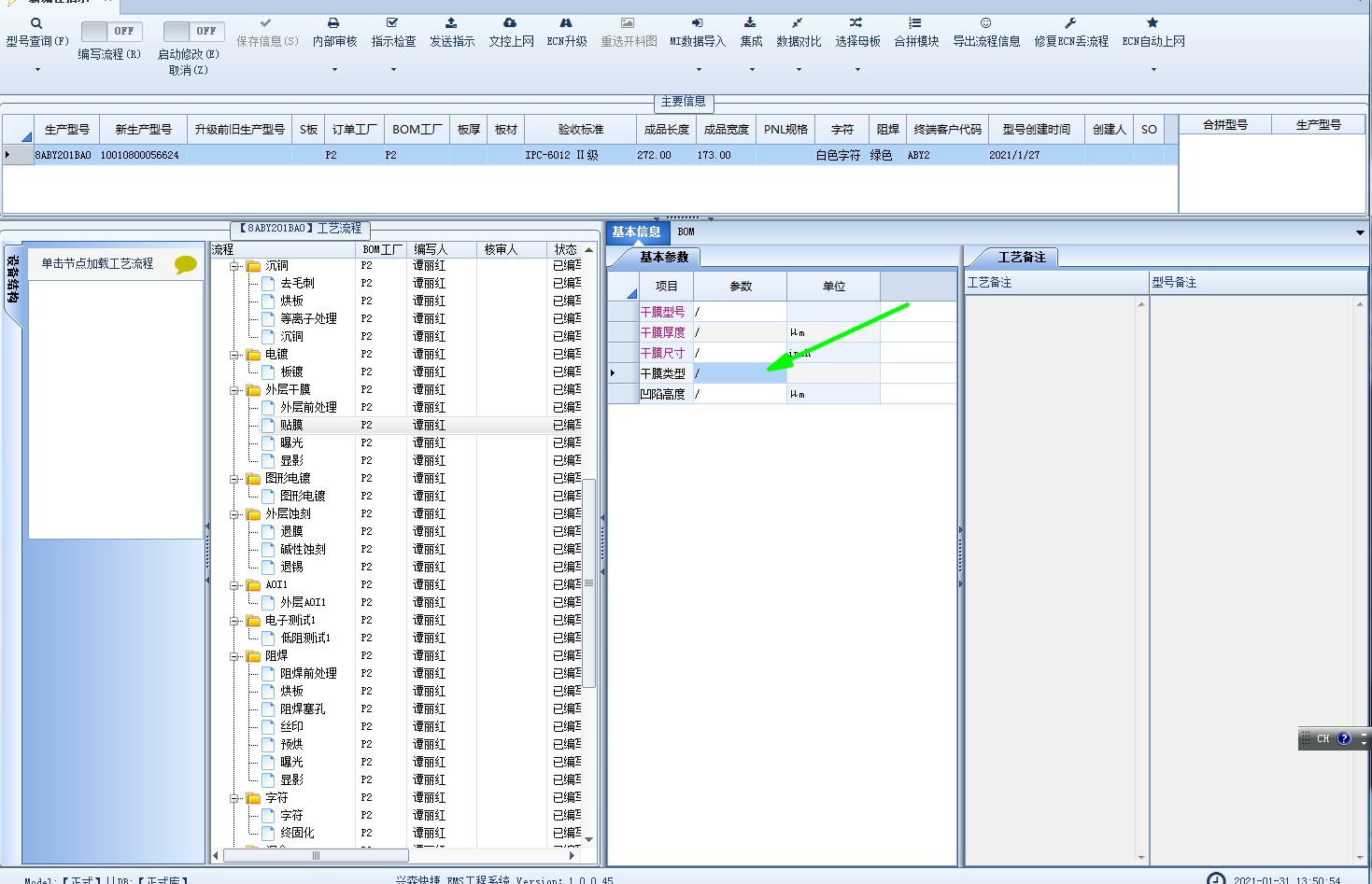Click the yellow speech bubble icon
The width and height of the screenshot is (1372, 884).
[186, 265]
